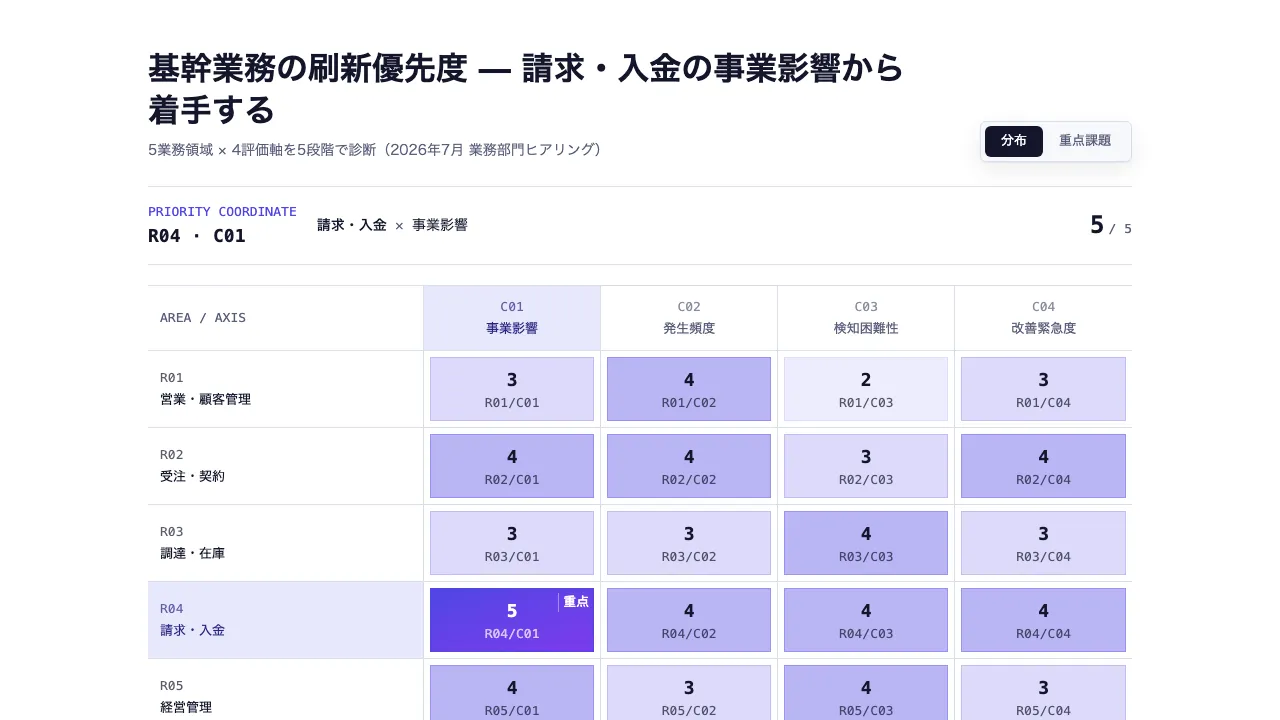The image size is (1280, 720).
Task: Click the 請求・入金 × 事業影響 description
Action: coord(392,225)
